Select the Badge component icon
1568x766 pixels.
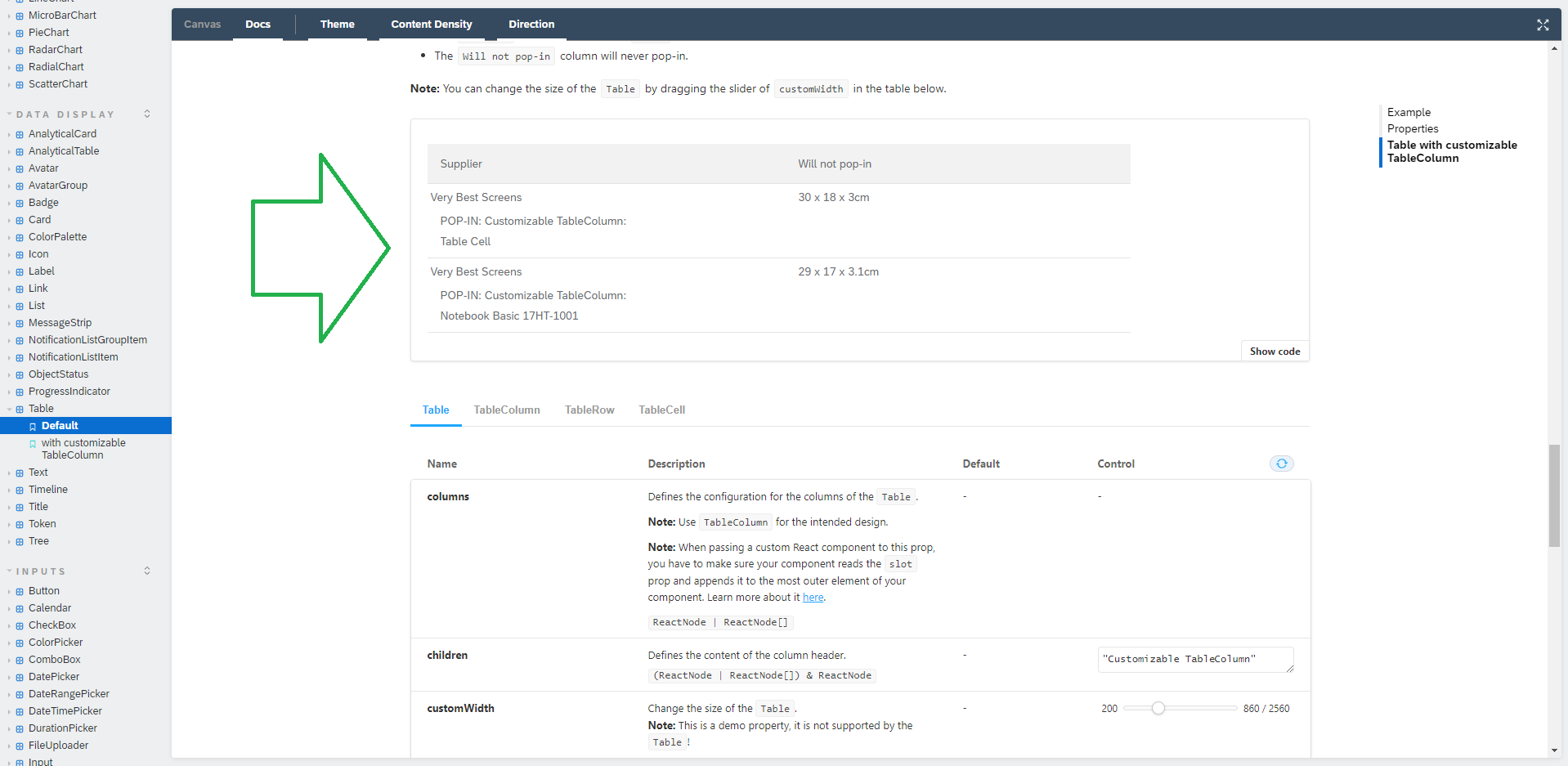pos(18,202)
